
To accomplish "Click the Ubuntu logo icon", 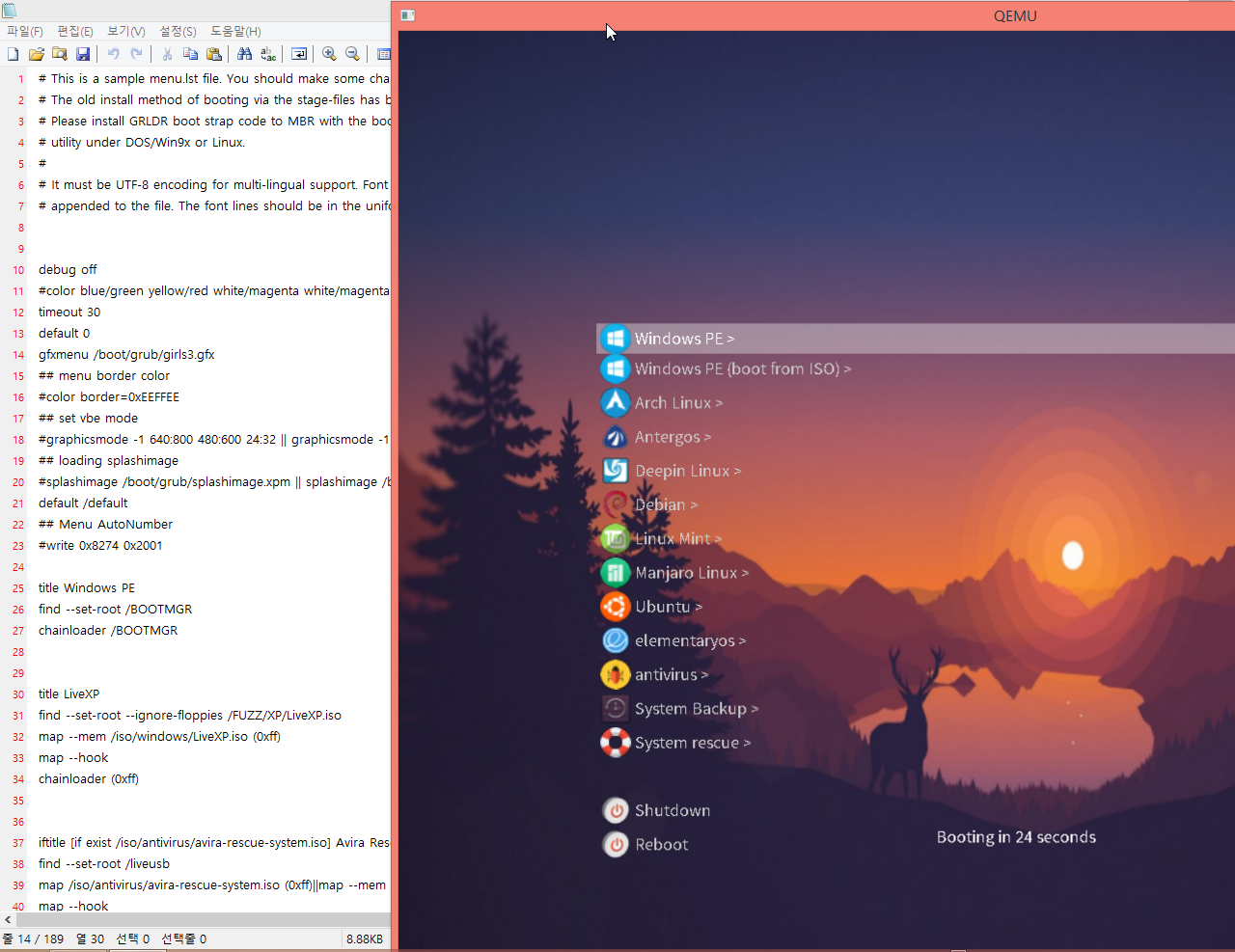I will [616, 607].
